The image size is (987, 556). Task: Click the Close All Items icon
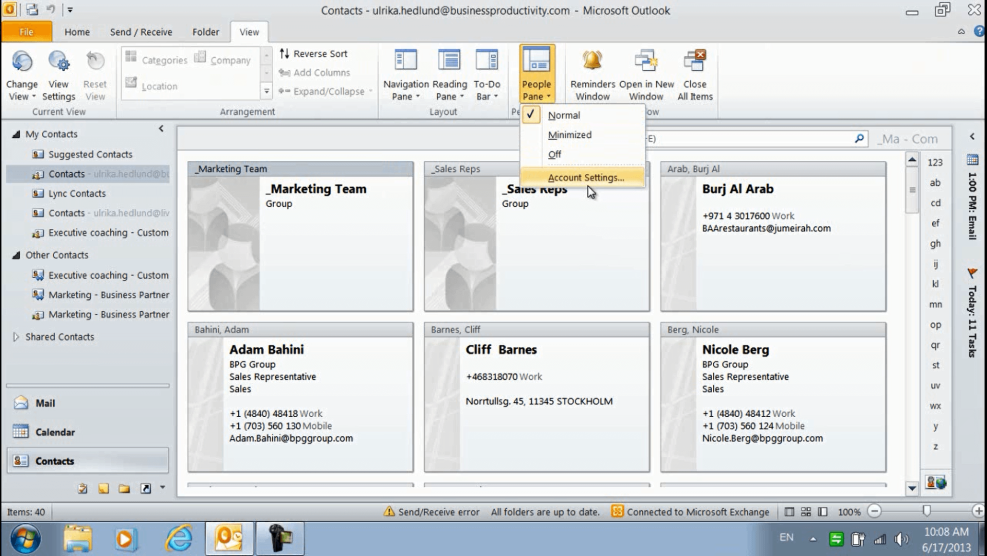coord(695,62)
